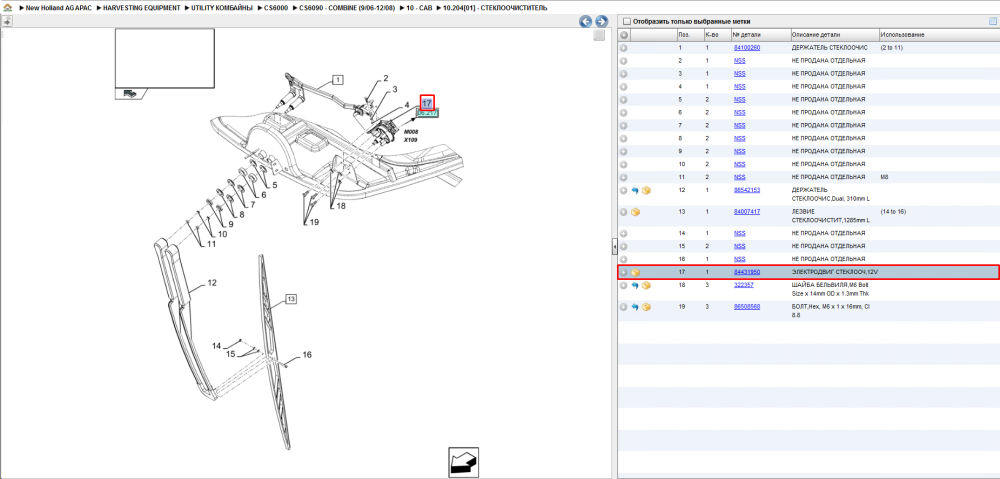This screenshot has height=479, width=1000.
Task: Go to previous illustration with left arrow
Action: click(x=585, y=21)
